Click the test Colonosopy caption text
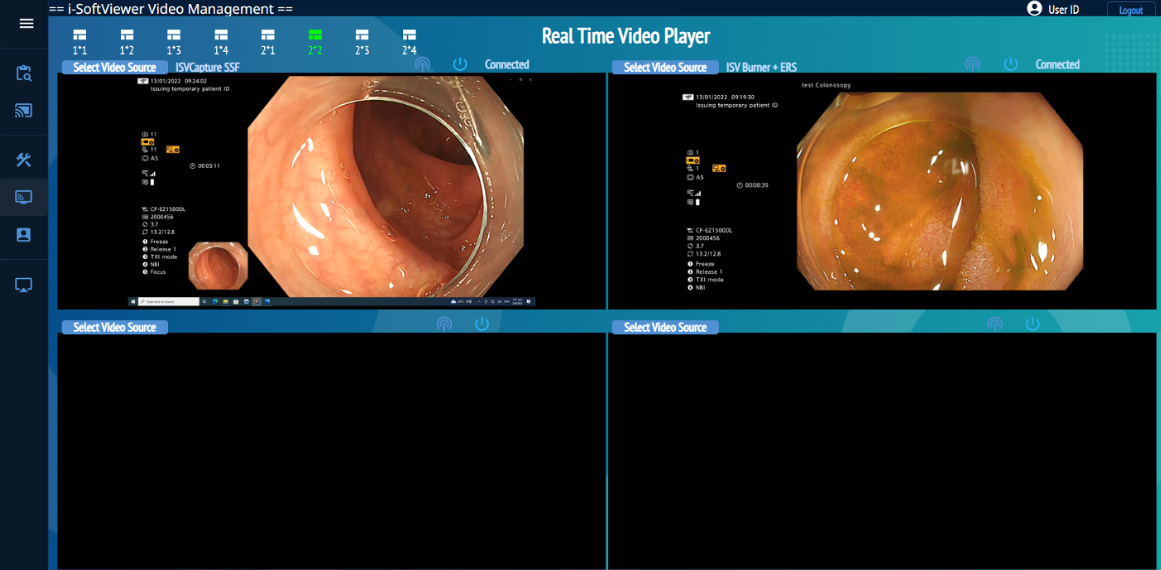 (x=826, y=85)
